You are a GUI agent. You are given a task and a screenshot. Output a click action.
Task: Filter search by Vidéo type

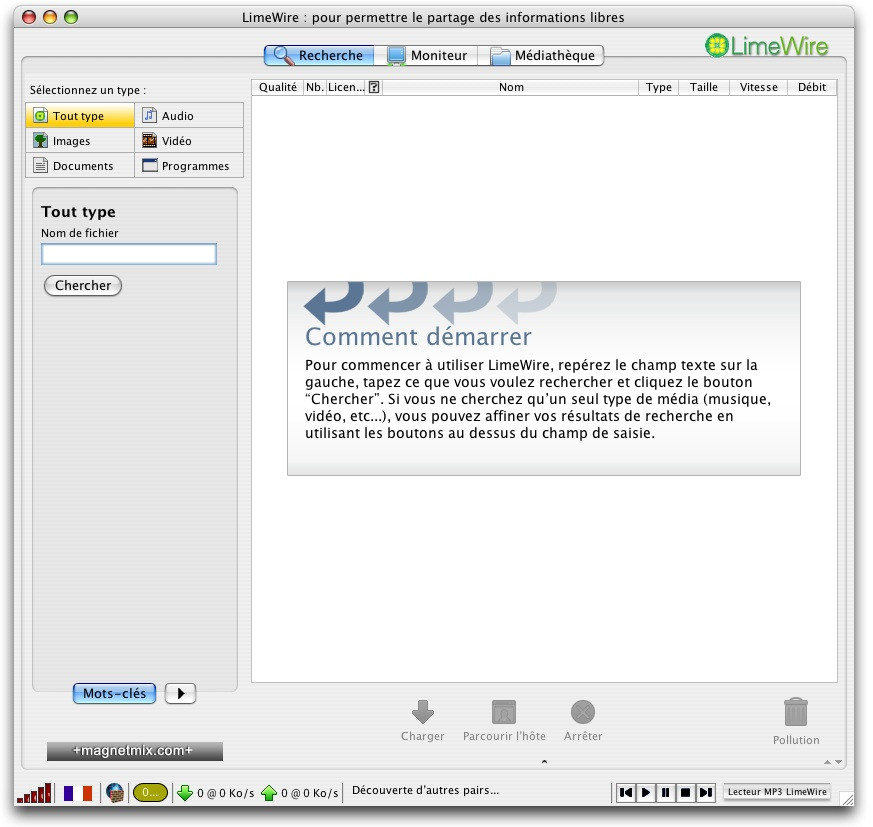[189, 141]
